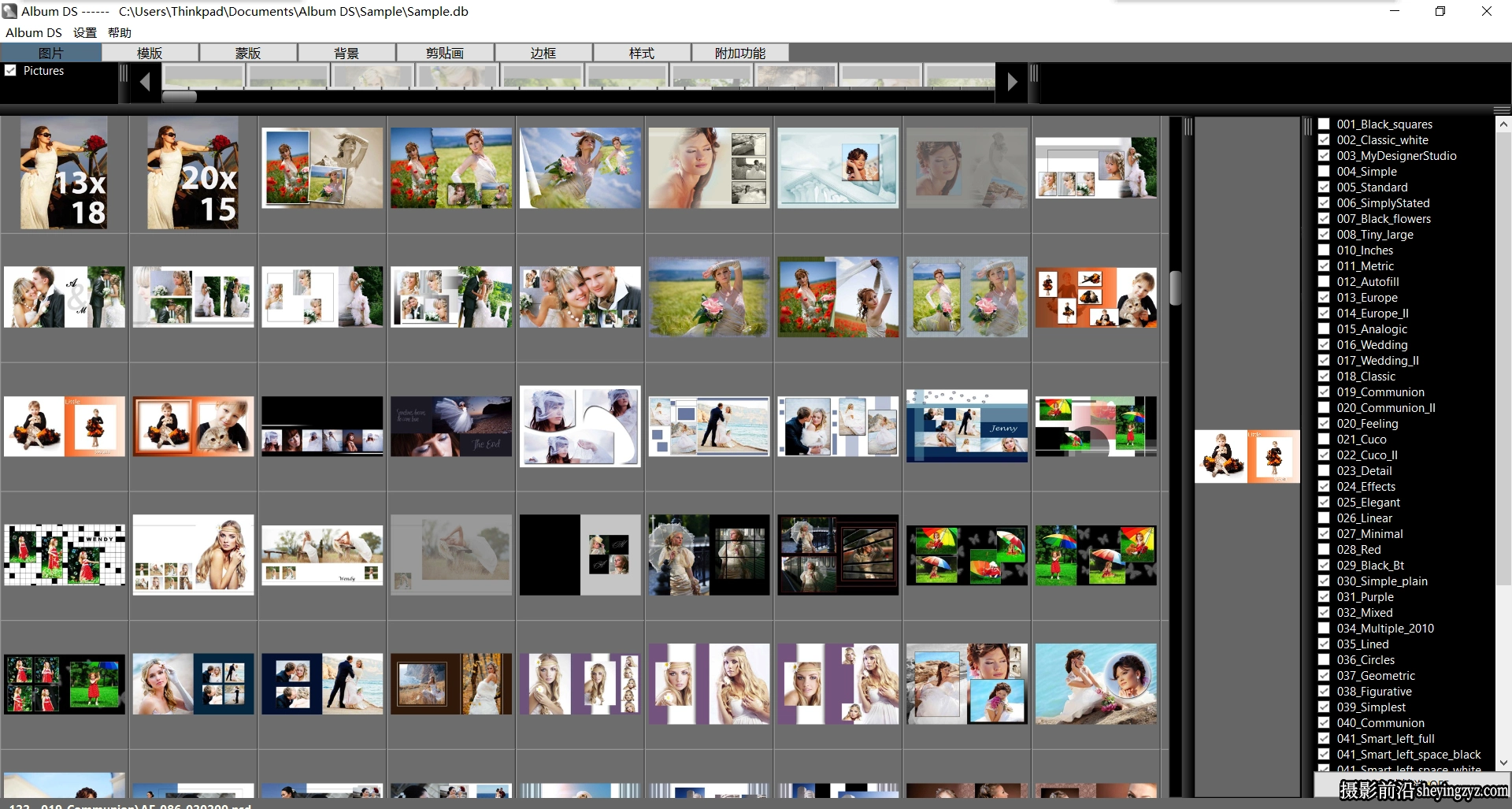The width and height of the screenshot is (1512, 809).
Task: Select the 031_Purple list entry
Action: click(x=1365, y=597)
